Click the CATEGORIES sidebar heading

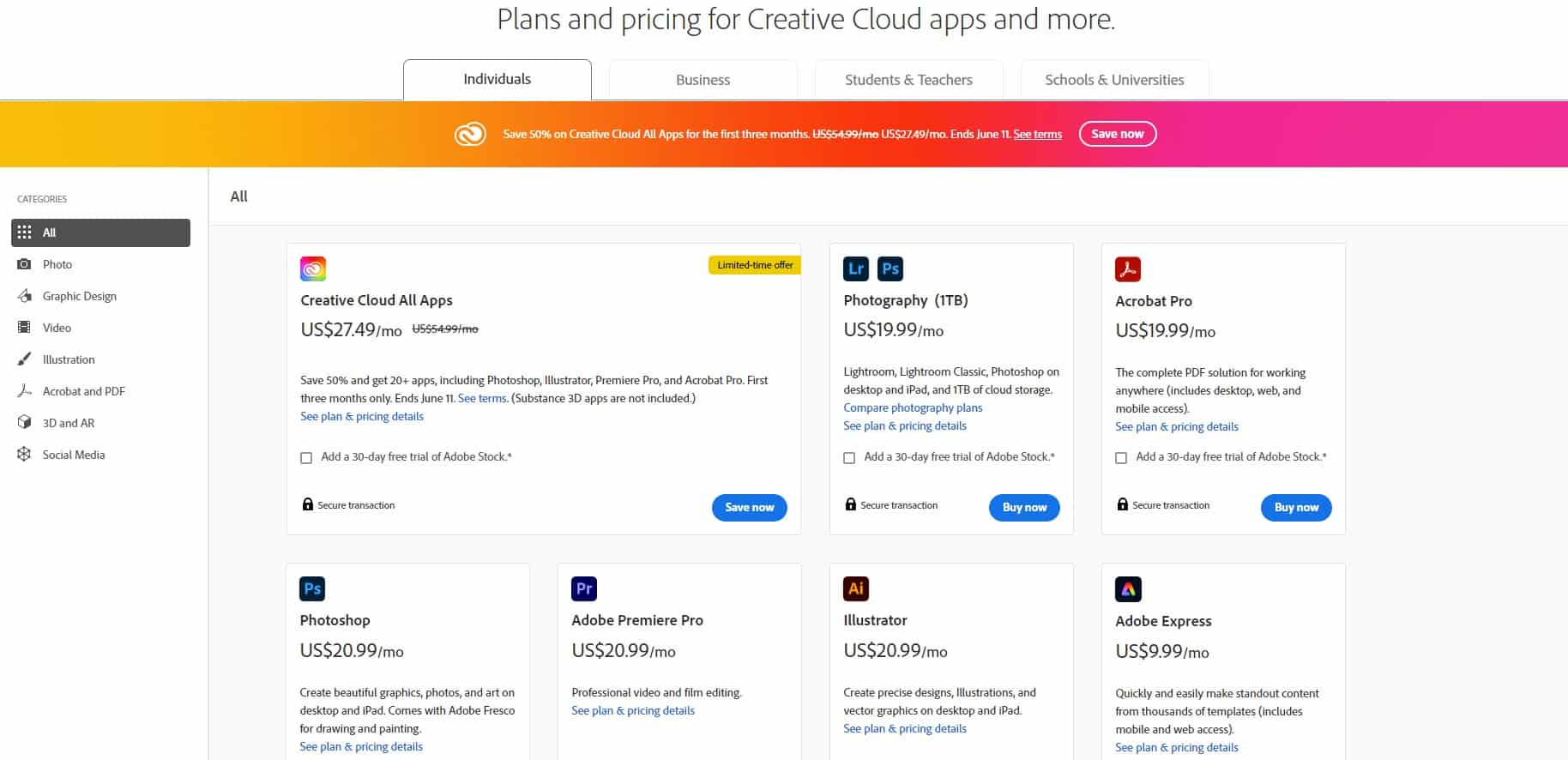(42, 199)
